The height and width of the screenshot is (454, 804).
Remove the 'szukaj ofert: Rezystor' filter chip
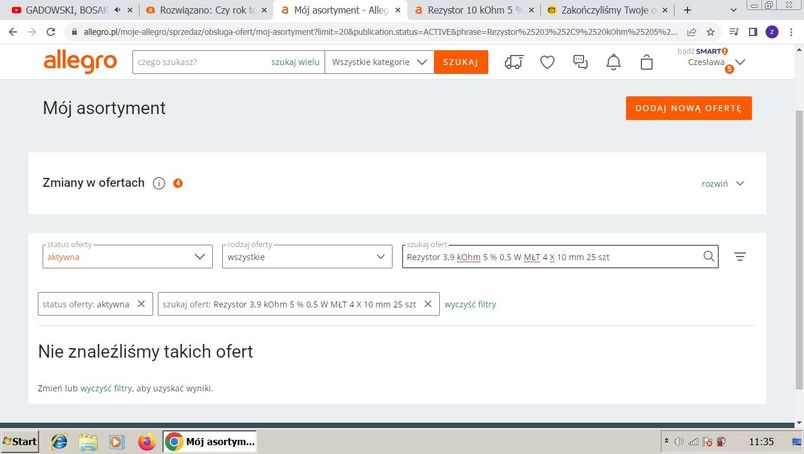click(x=428, y=304)
